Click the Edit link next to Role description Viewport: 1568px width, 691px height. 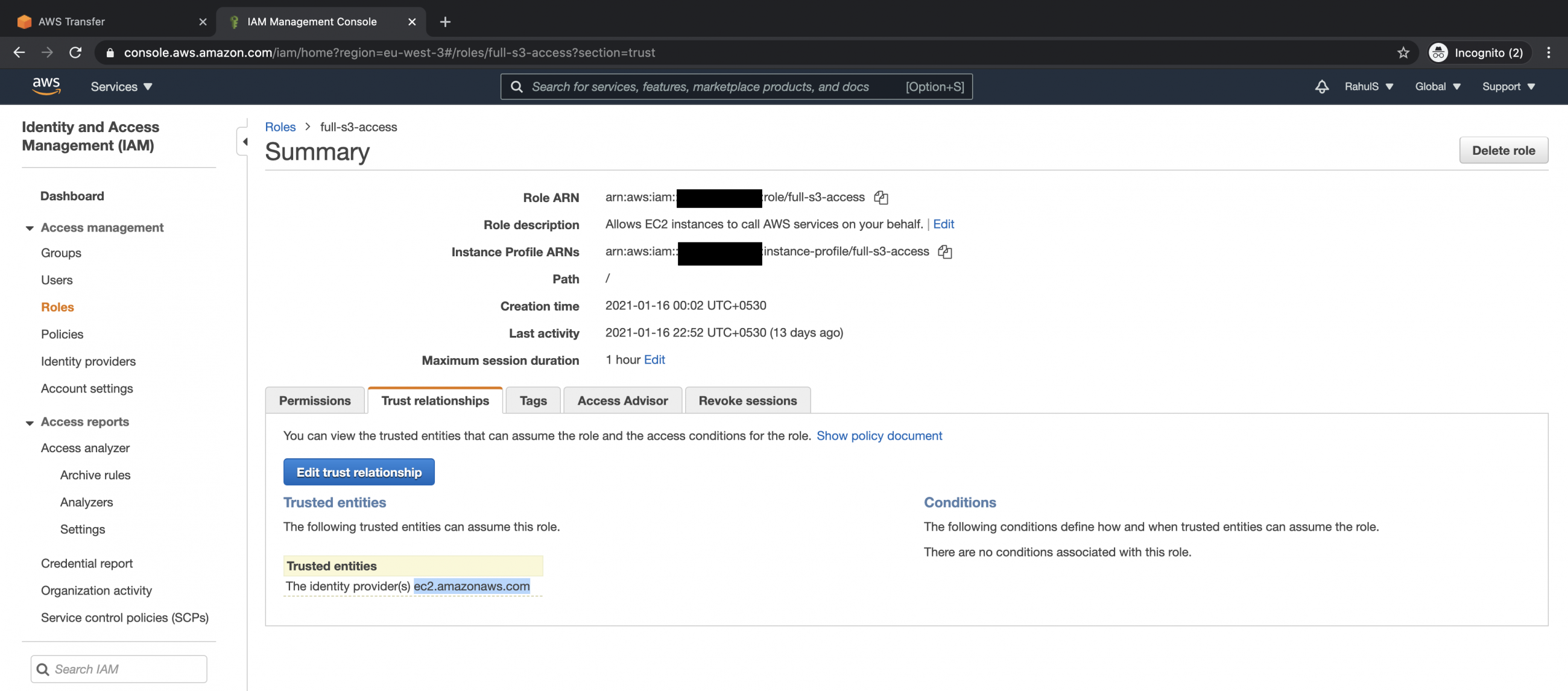[x=943, y=223]
